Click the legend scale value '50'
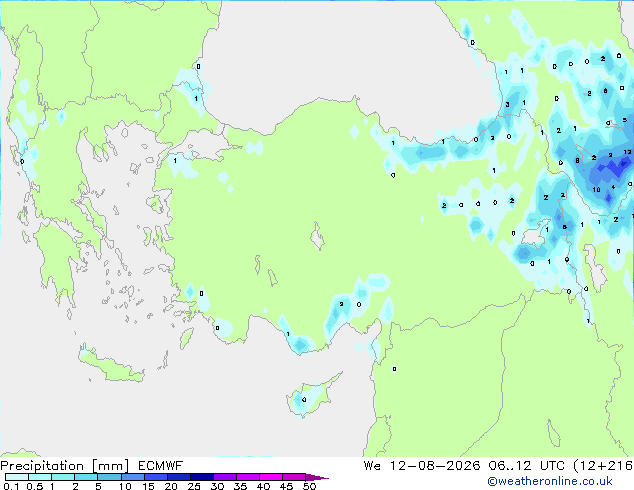The image size is (634, 490). pyautogui.click(x=309, y=486)
